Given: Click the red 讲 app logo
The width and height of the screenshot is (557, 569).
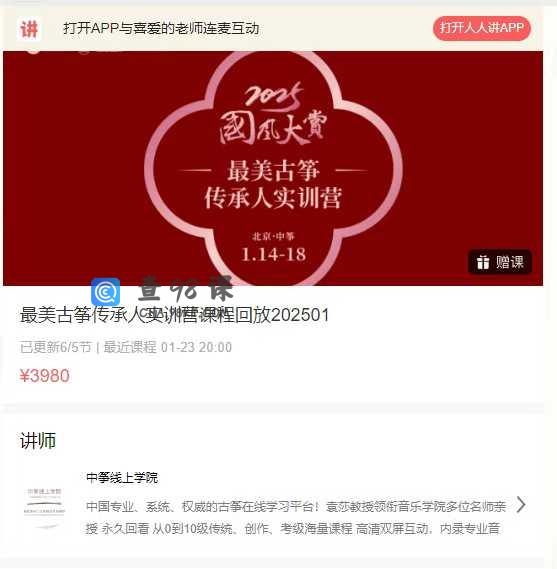Looking at the screenshot, I should click(x=29, y=29).
